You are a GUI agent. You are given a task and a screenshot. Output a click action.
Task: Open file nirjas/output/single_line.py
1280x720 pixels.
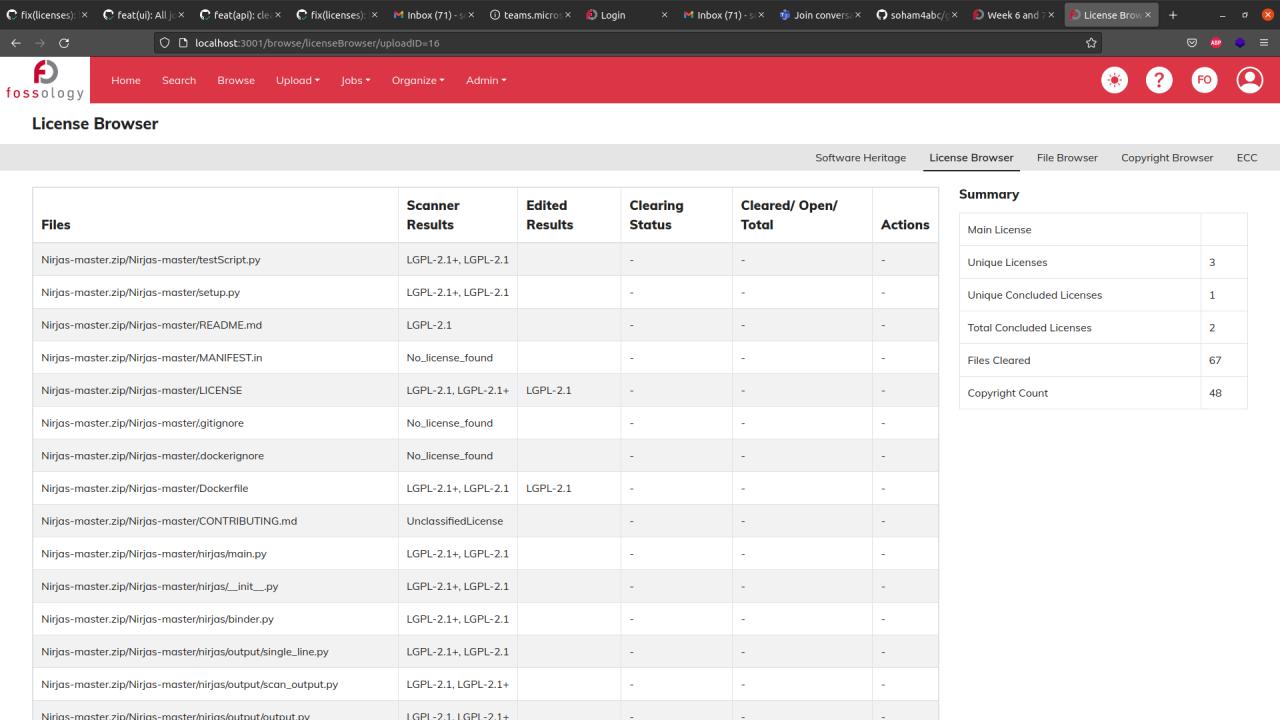tap(185, 652)
